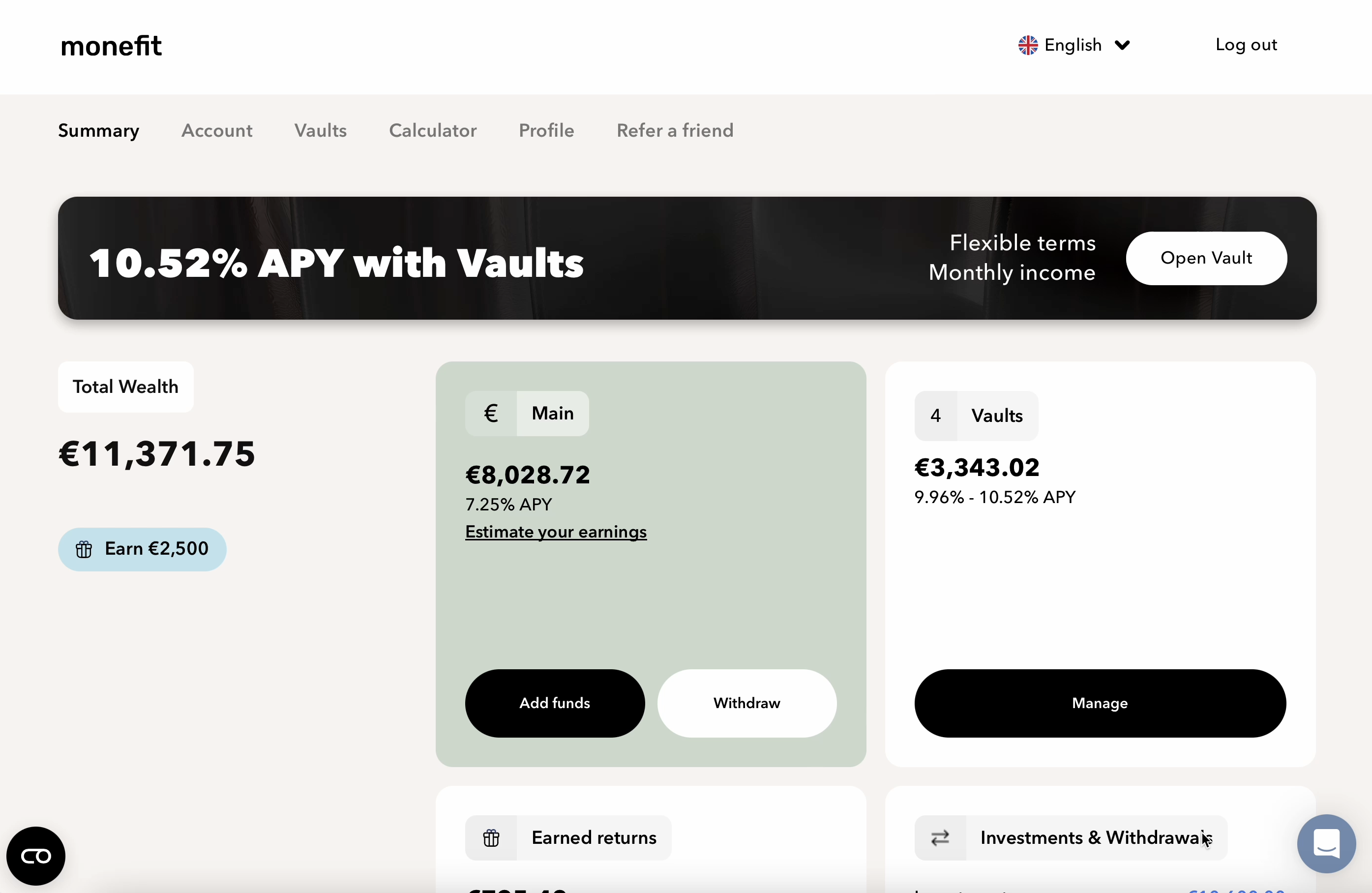Go to the Calculator tab
Image resolution: width=1372 pixels, height=893 pixels.
click(x=433, y=131)
